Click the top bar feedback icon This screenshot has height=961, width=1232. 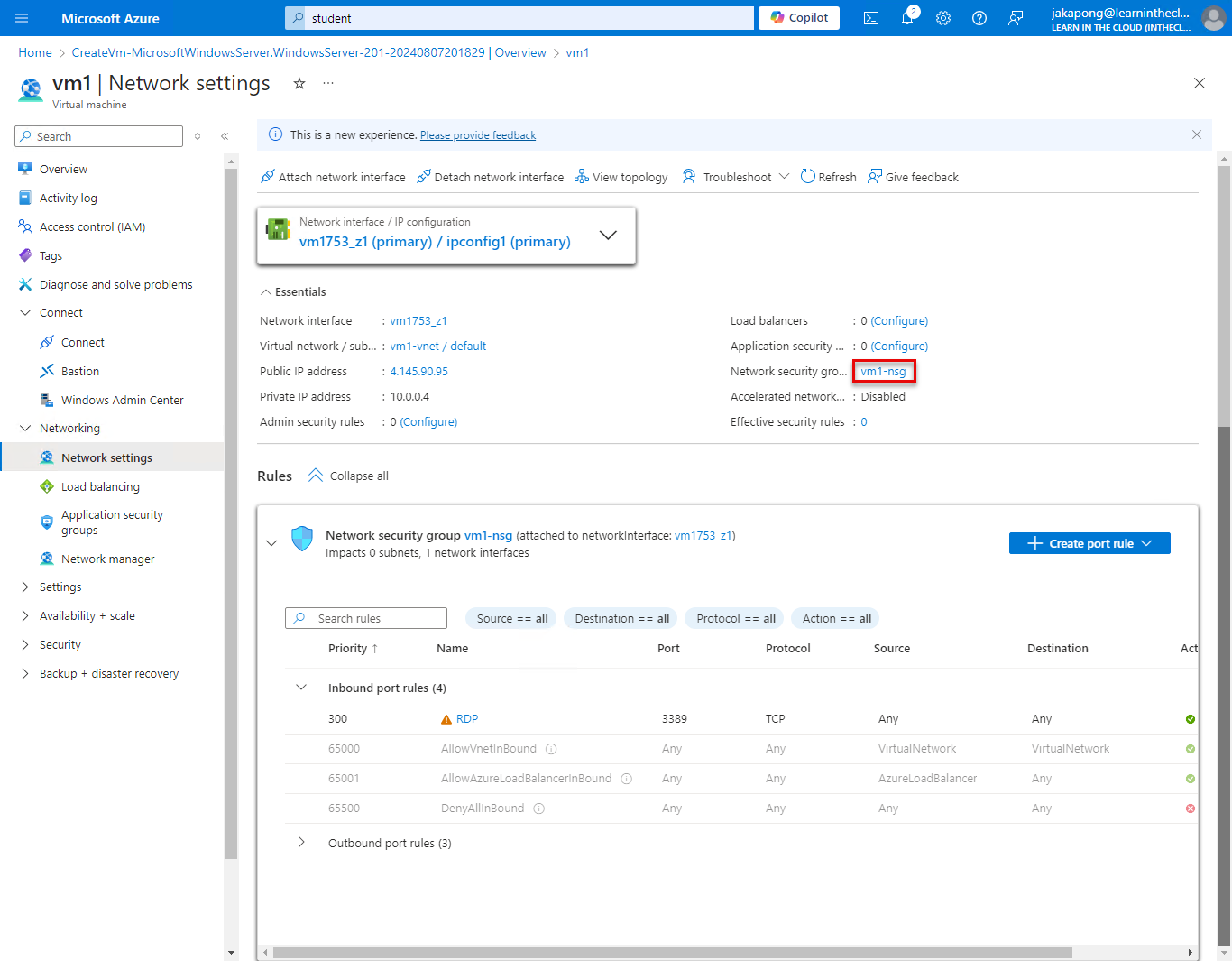1016,18
